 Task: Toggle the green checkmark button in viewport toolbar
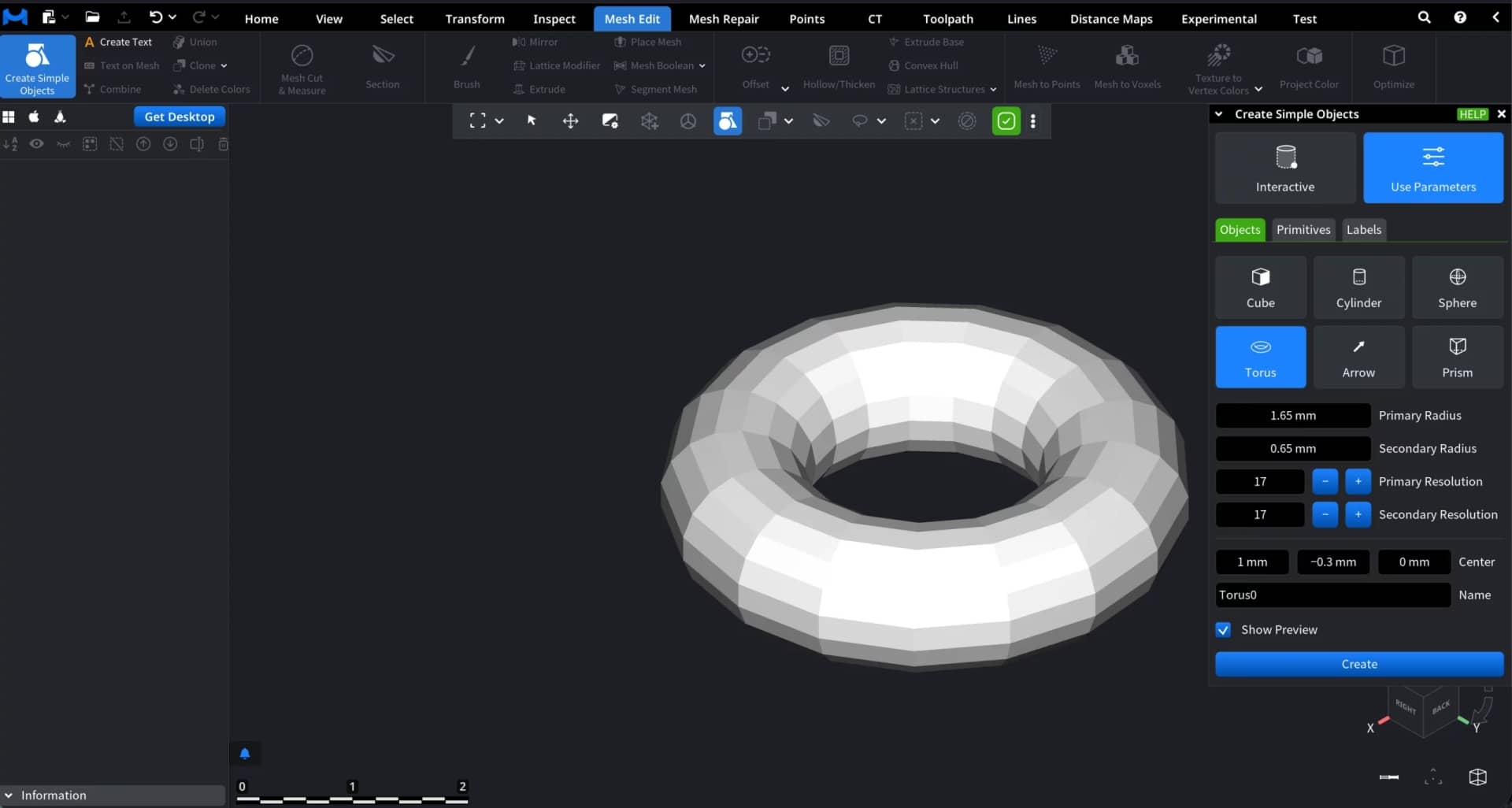(x=1006, y=121)
